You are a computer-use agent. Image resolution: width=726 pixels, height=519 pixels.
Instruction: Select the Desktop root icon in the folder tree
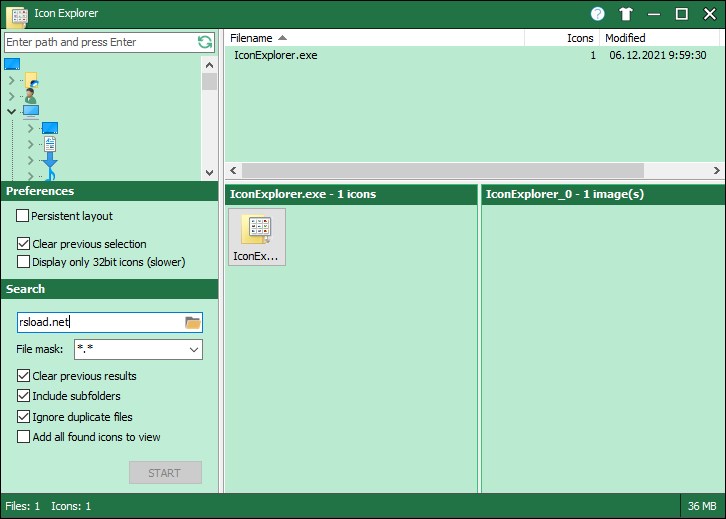[12, 64]
